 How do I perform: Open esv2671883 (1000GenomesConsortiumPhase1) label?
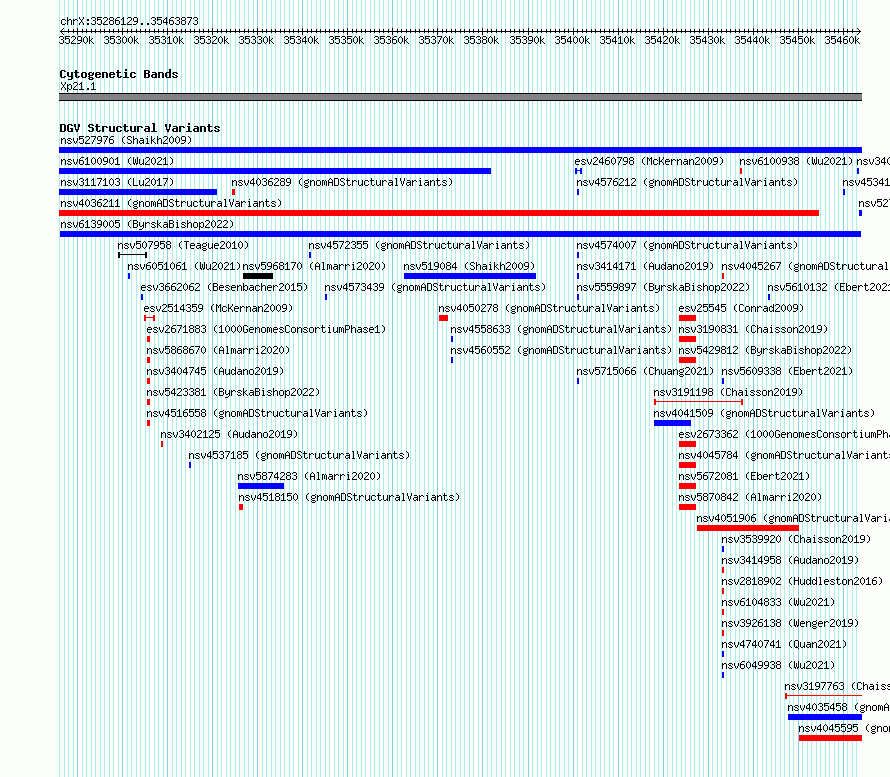click(266, 329)
